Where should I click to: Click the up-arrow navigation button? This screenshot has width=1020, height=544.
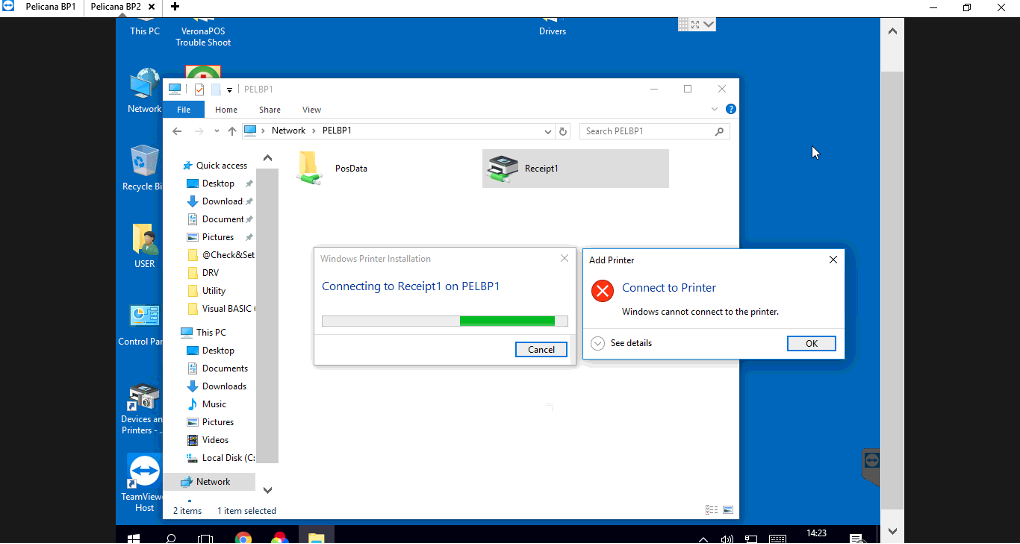pos(232,131)
